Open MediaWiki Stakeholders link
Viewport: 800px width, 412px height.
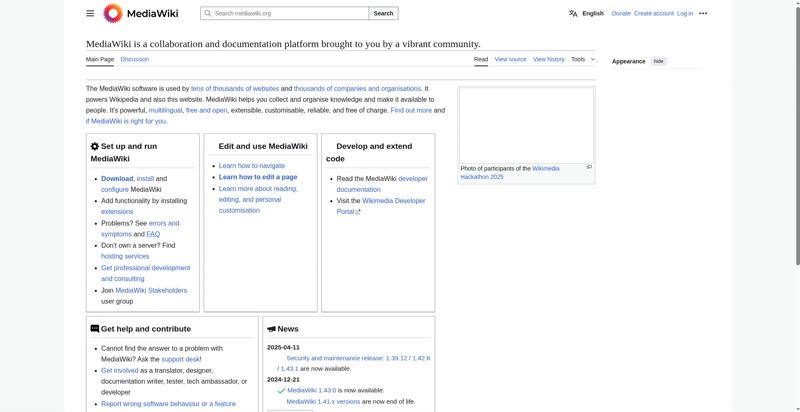click(151, 291)
